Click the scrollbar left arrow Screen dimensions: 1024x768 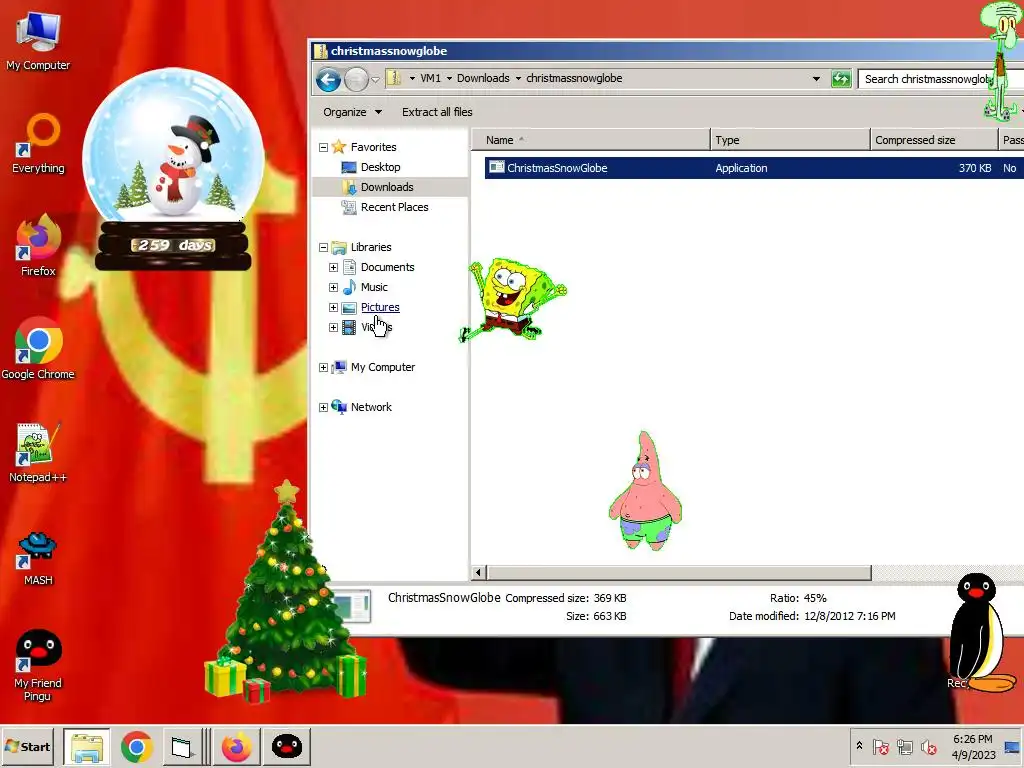(478, 573)
